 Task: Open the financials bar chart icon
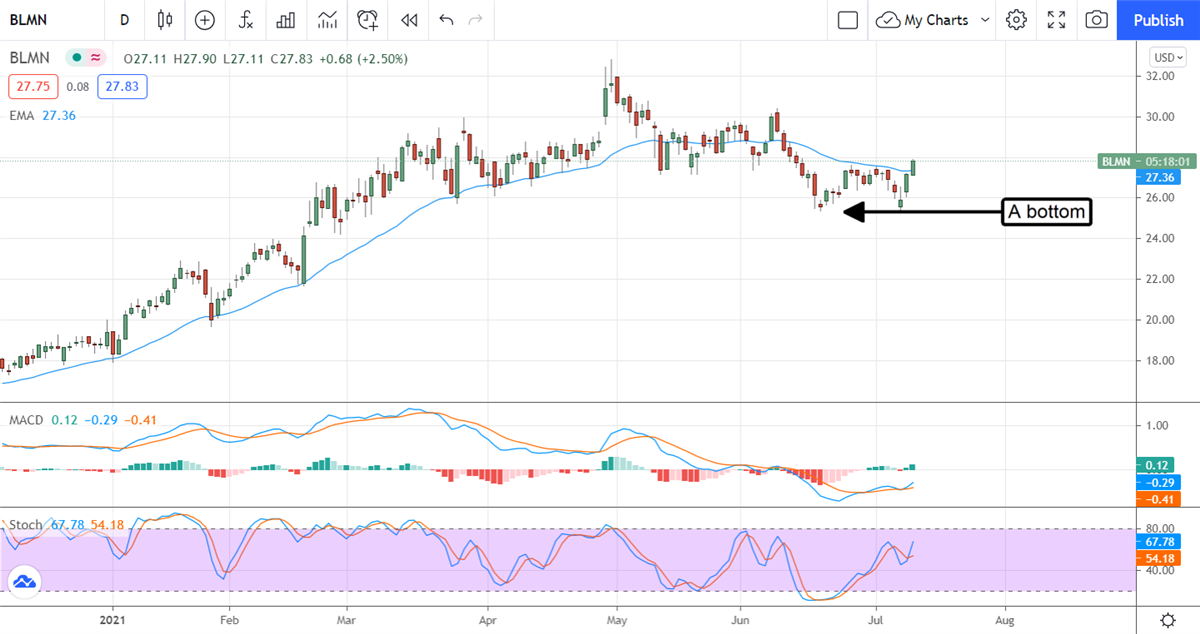[x=286, y=20]
